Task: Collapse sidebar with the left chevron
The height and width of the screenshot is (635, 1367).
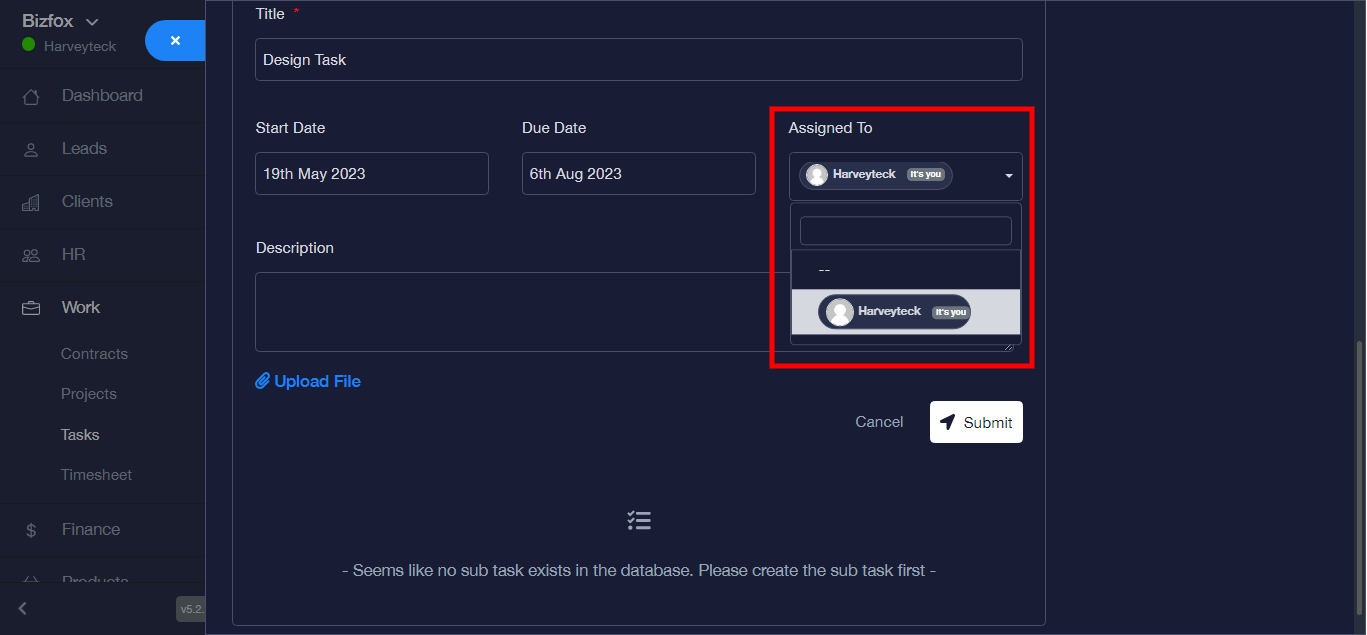Action: [23, 608]
